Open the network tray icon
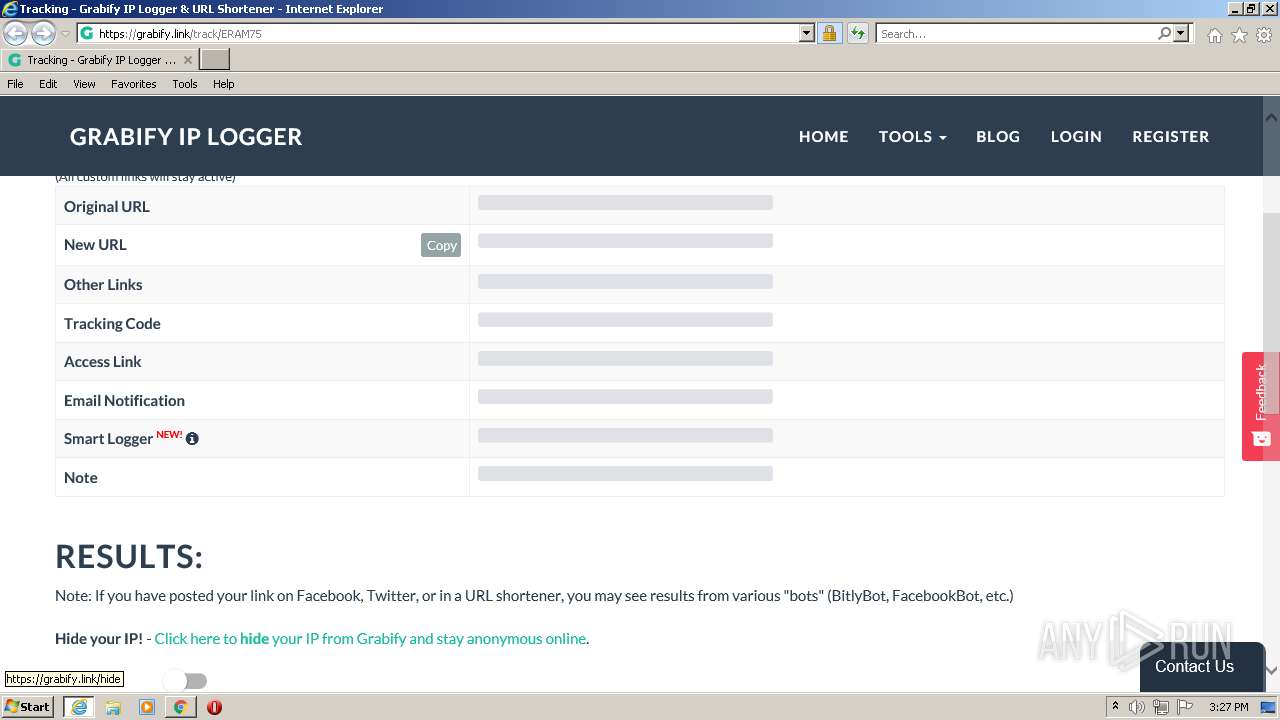1280x720 pixels. point(1161,707)
